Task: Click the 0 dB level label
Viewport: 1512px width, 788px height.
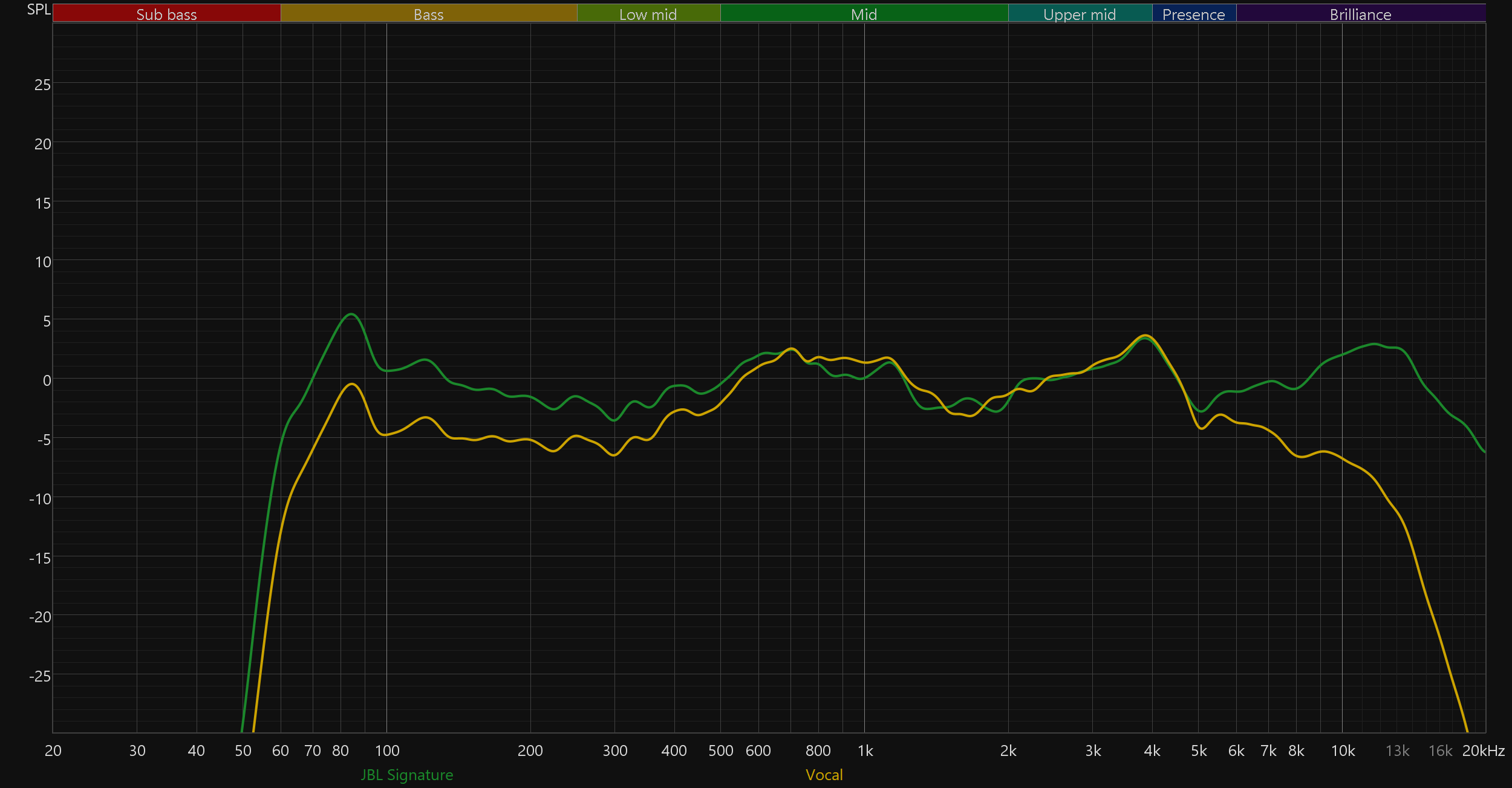Action: point(47,380)
